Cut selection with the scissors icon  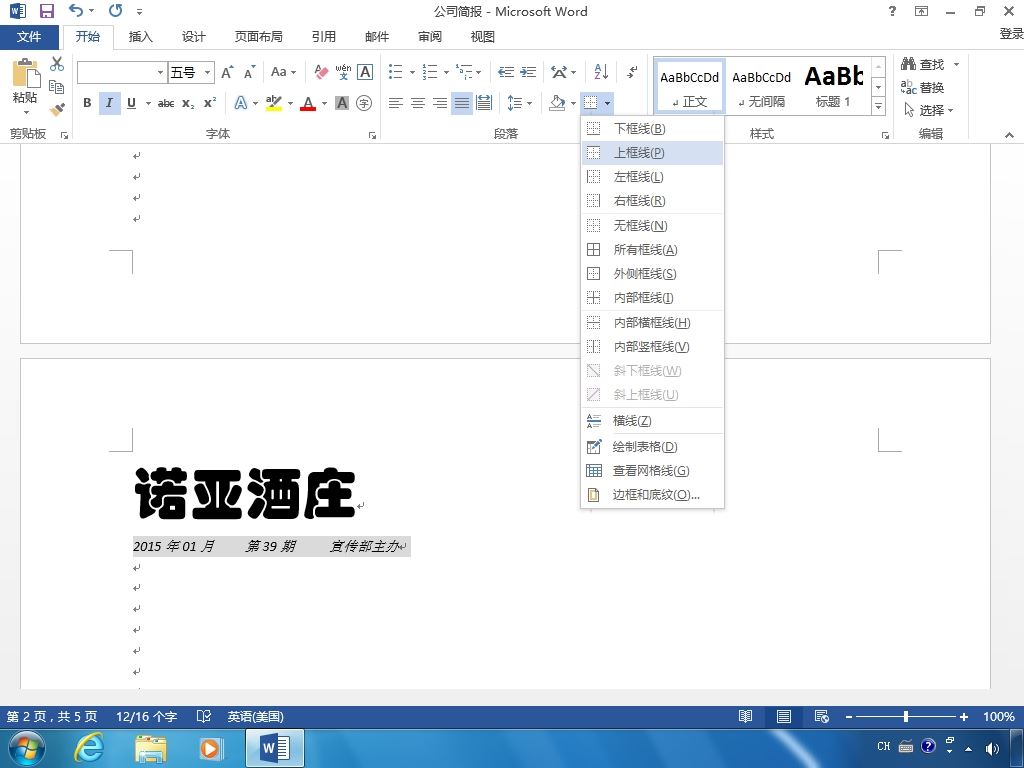tap(57, 64)
